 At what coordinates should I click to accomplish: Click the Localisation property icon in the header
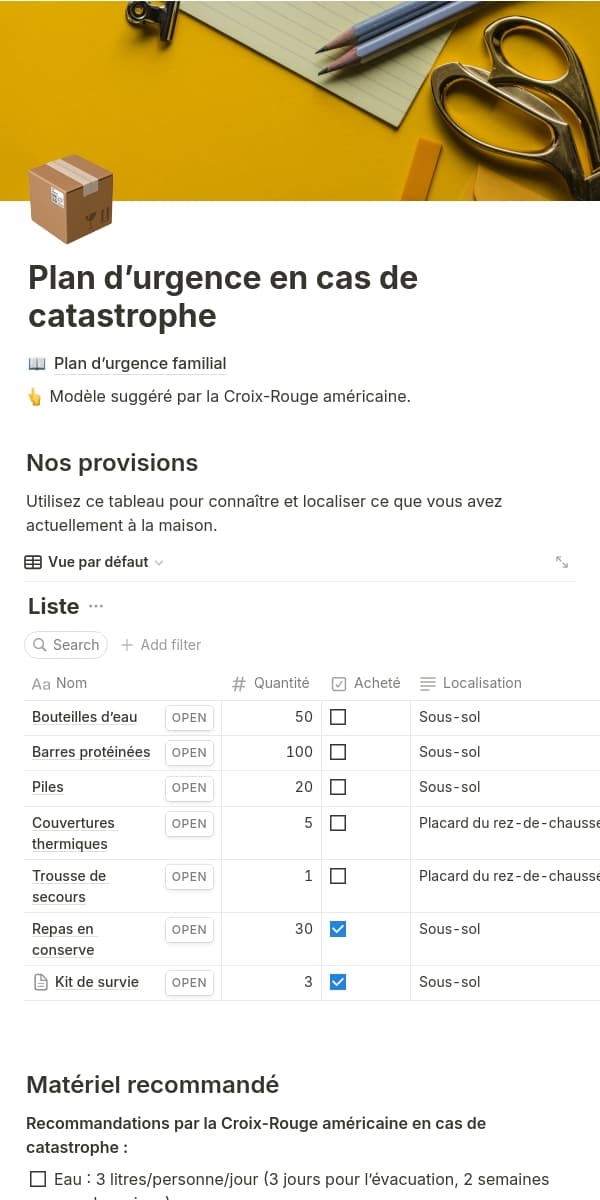pos(427,683)
